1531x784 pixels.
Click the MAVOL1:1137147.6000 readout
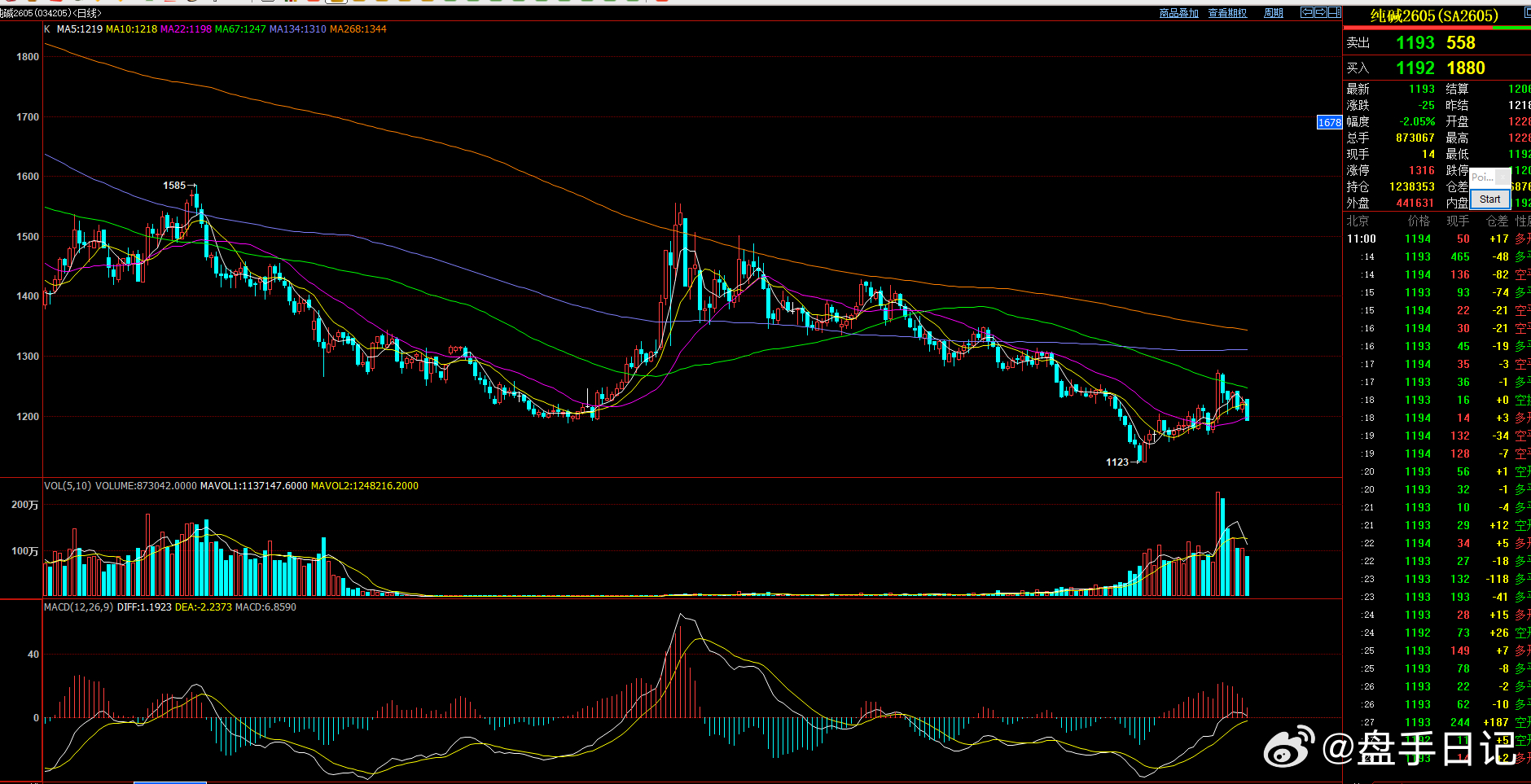click(x=254, y=486)
